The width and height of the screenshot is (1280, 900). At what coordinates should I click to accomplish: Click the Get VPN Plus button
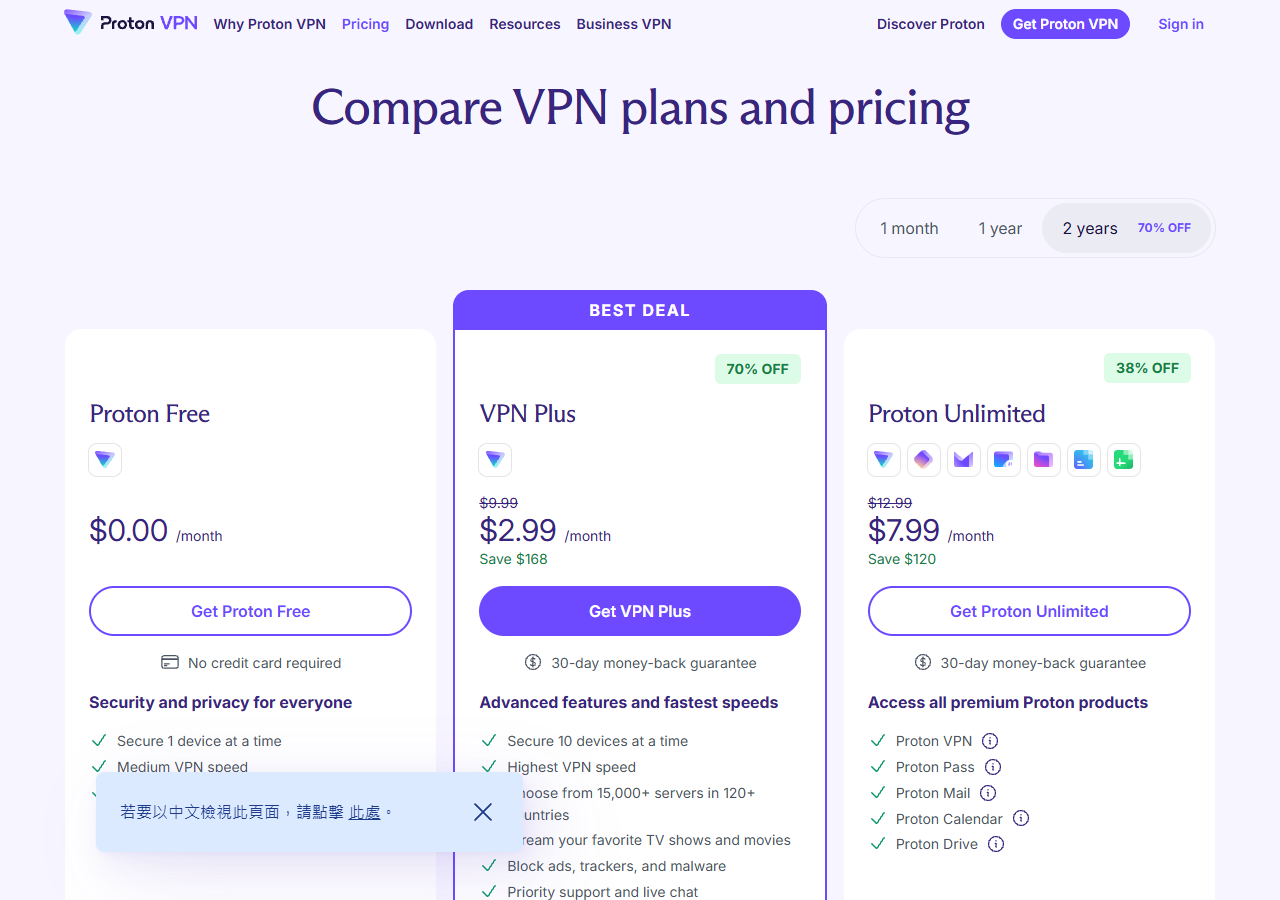[x=639, y=611]
